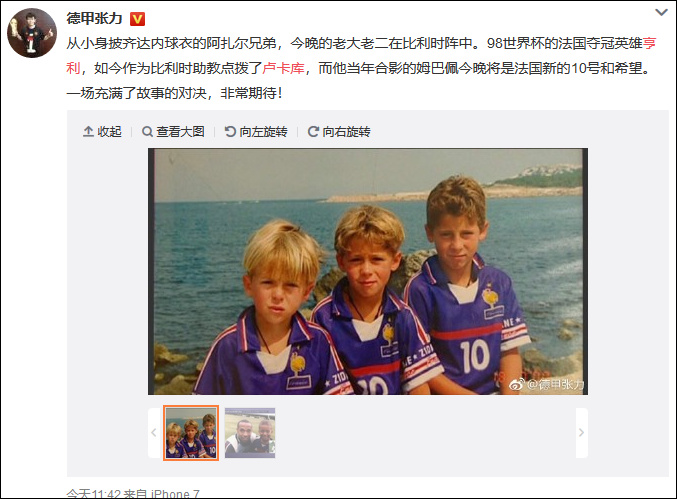Click the main photo of three boys
The height and width of the screenshot is (499, 677).
pyautogui.click(x=368, y=272)
